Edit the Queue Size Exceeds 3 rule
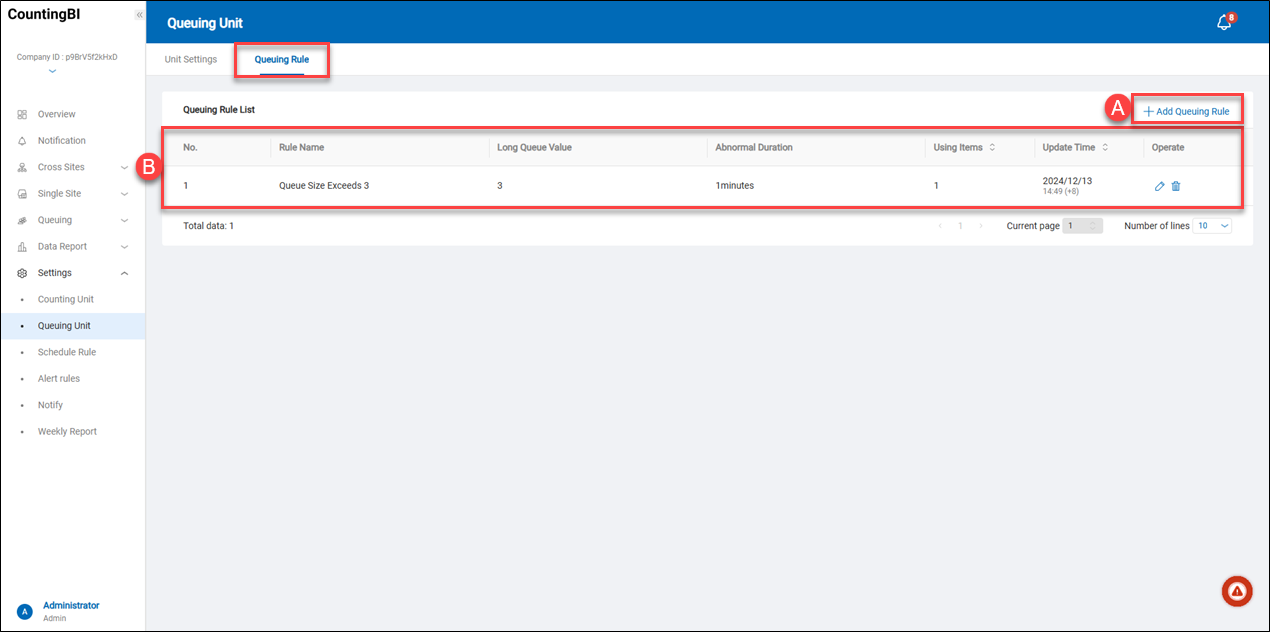The width and height of the screenshot is (1270, 632). pos(1159,186)
